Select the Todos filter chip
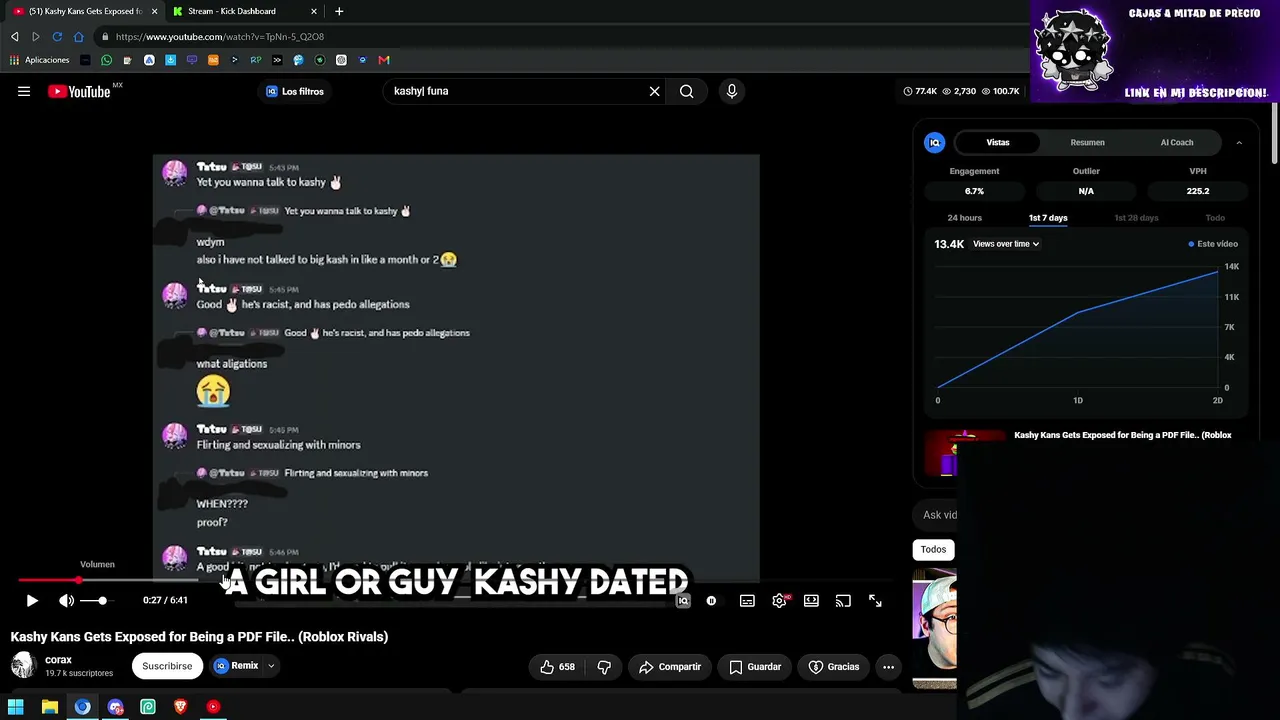Screen dimensions: 1280x720 tap(933, 549)
